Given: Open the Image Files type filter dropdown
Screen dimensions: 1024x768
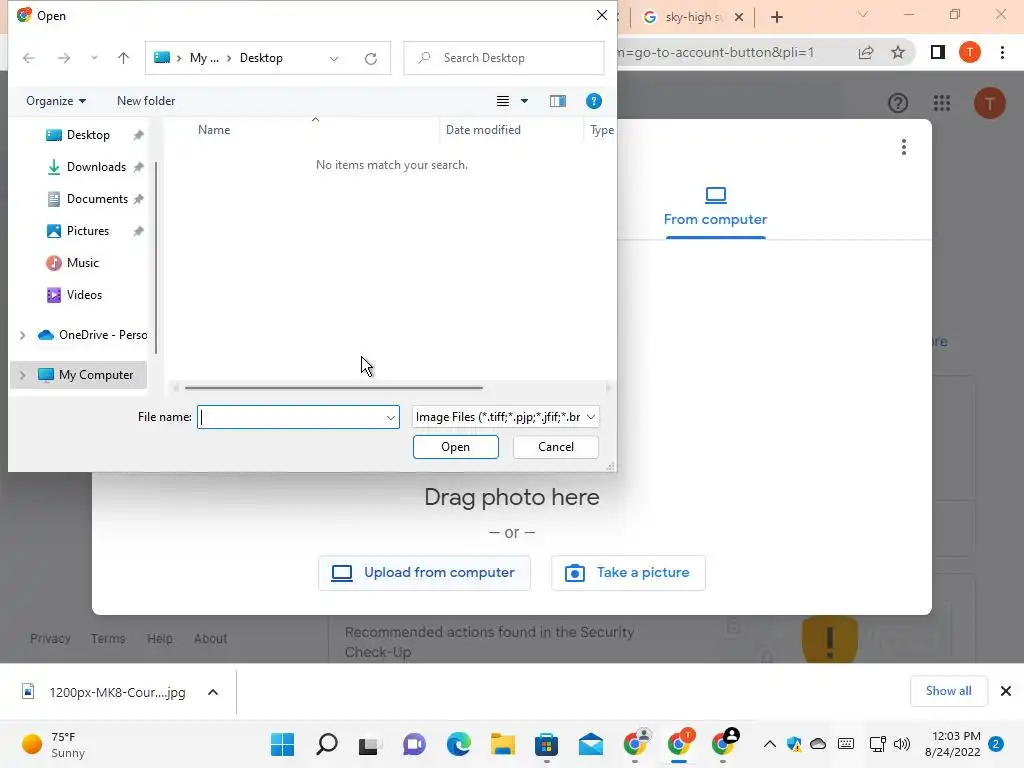Looking at the screenshot, I should 505,417.
